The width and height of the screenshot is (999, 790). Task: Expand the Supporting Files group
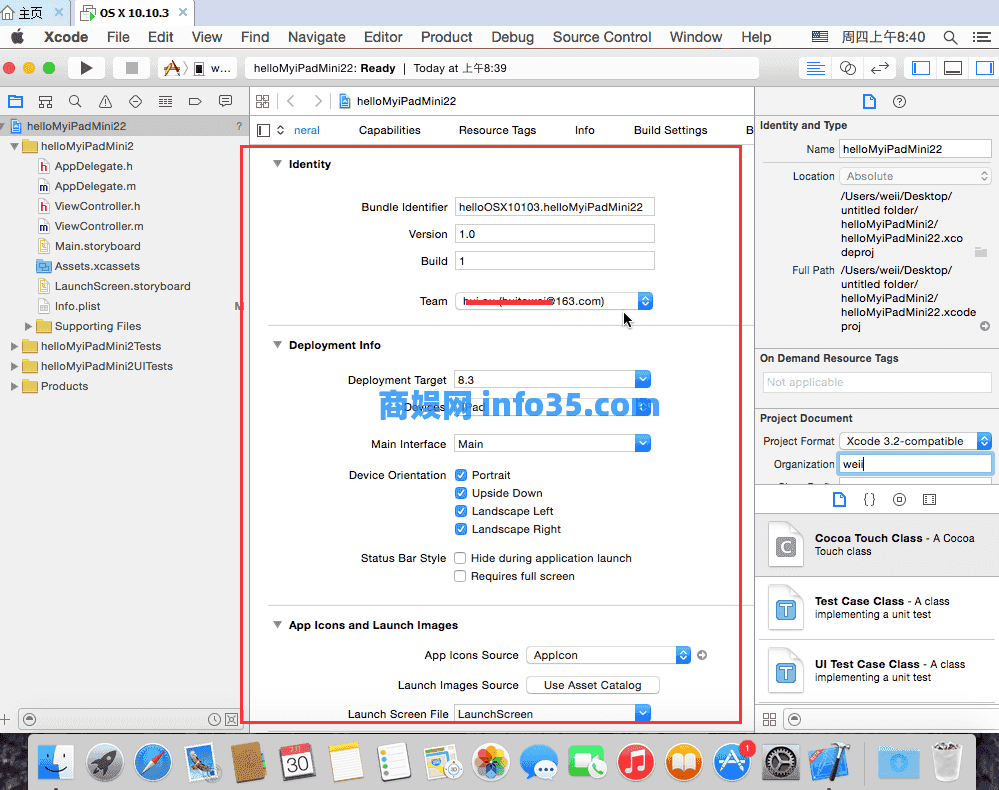tap(28, 326)
